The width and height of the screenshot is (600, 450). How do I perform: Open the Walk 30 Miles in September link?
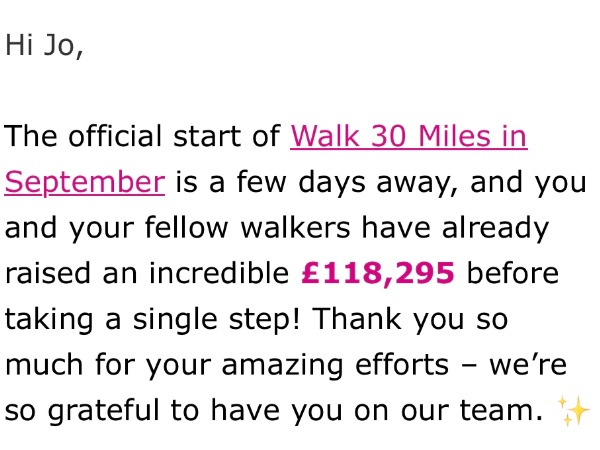pos(408,136)
